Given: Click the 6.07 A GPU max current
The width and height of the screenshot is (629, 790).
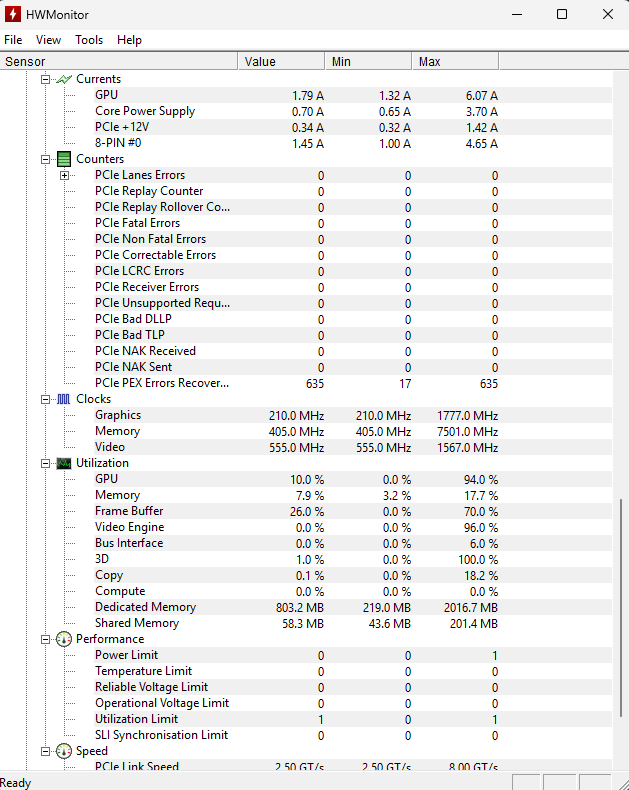Looking at the screenshot, I should click(x=481, y=96).
